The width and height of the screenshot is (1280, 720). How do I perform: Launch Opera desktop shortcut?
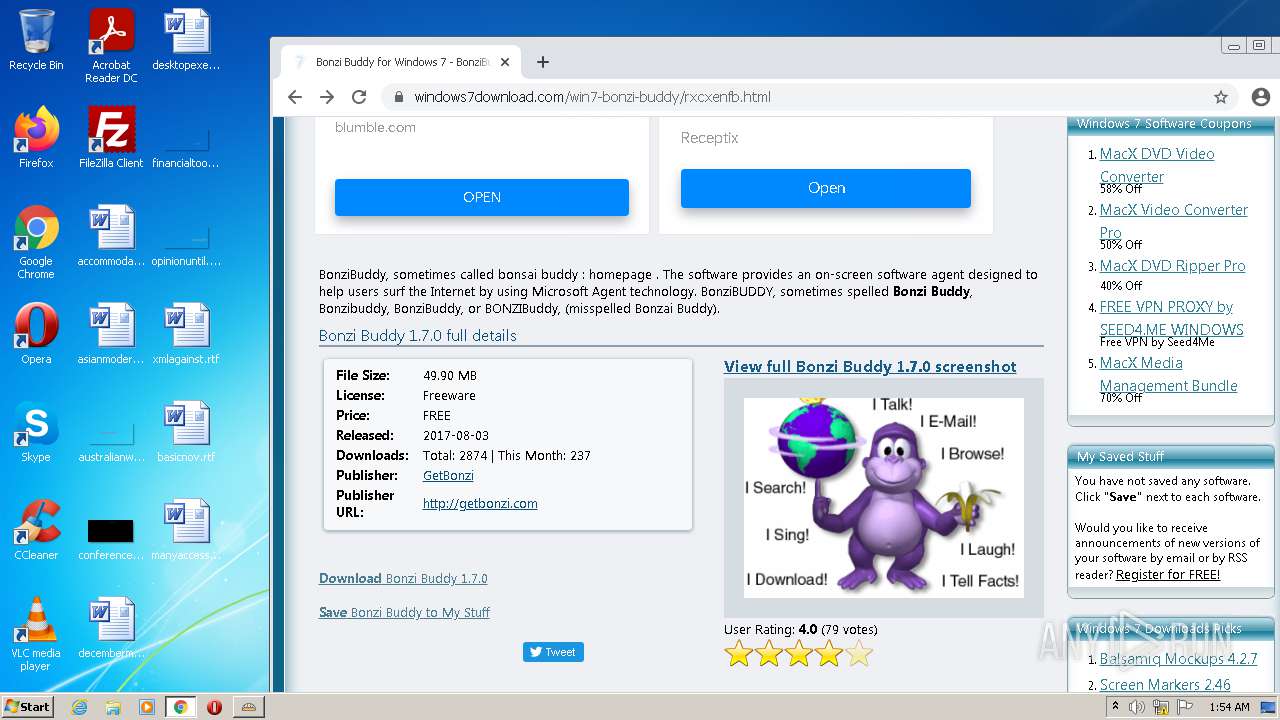pos(36,334)
